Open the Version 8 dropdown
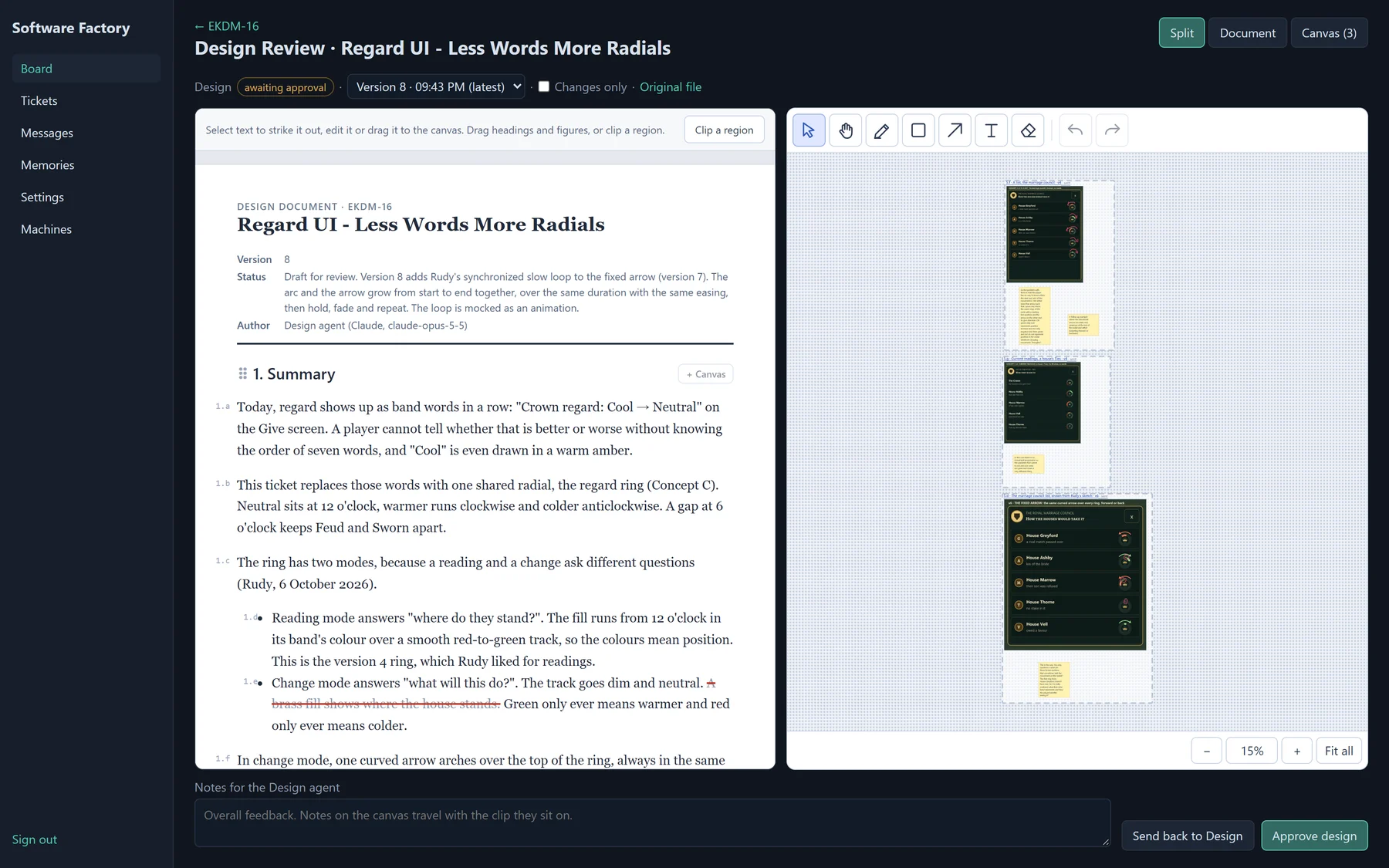This screenshot has height=868, width=1389. pyautogui.click(x=436, y=87)
